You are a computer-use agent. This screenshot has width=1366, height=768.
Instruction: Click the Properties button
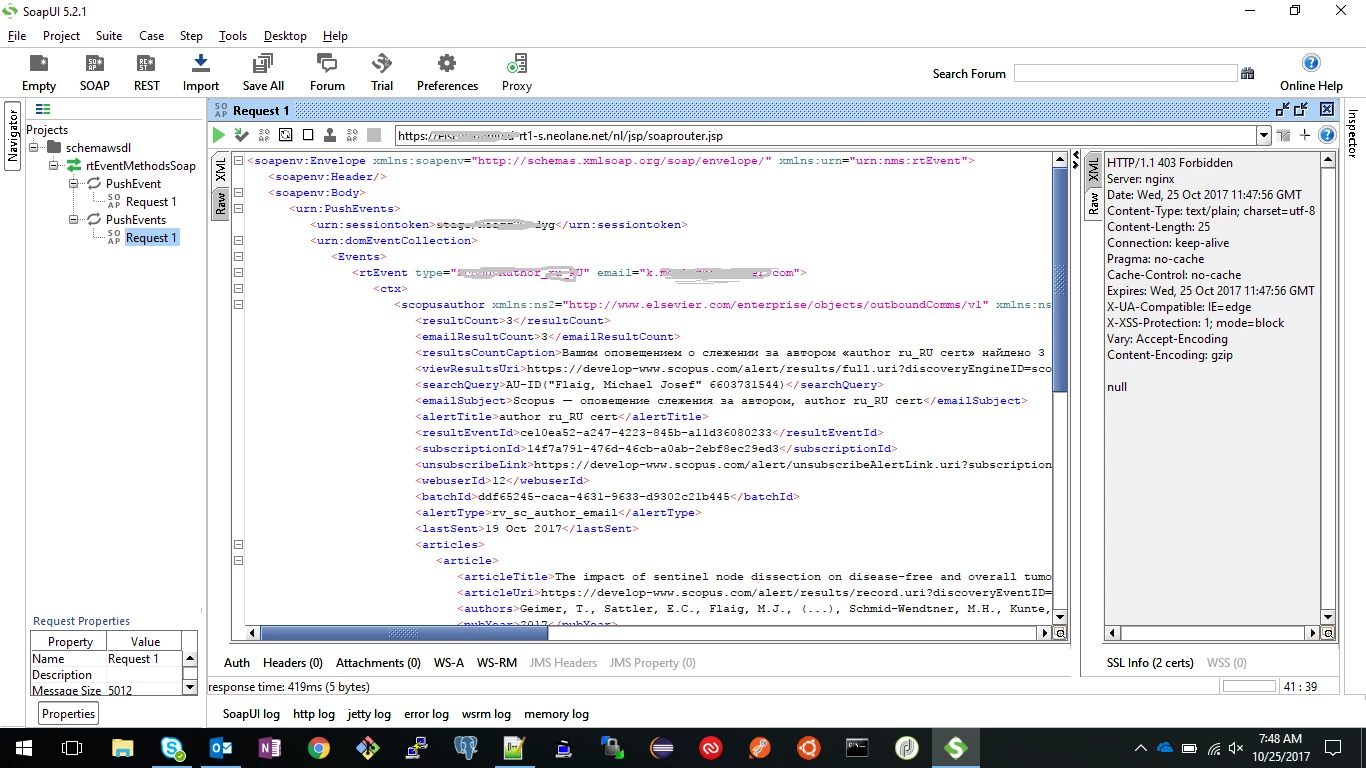click(x=68, y=714)
